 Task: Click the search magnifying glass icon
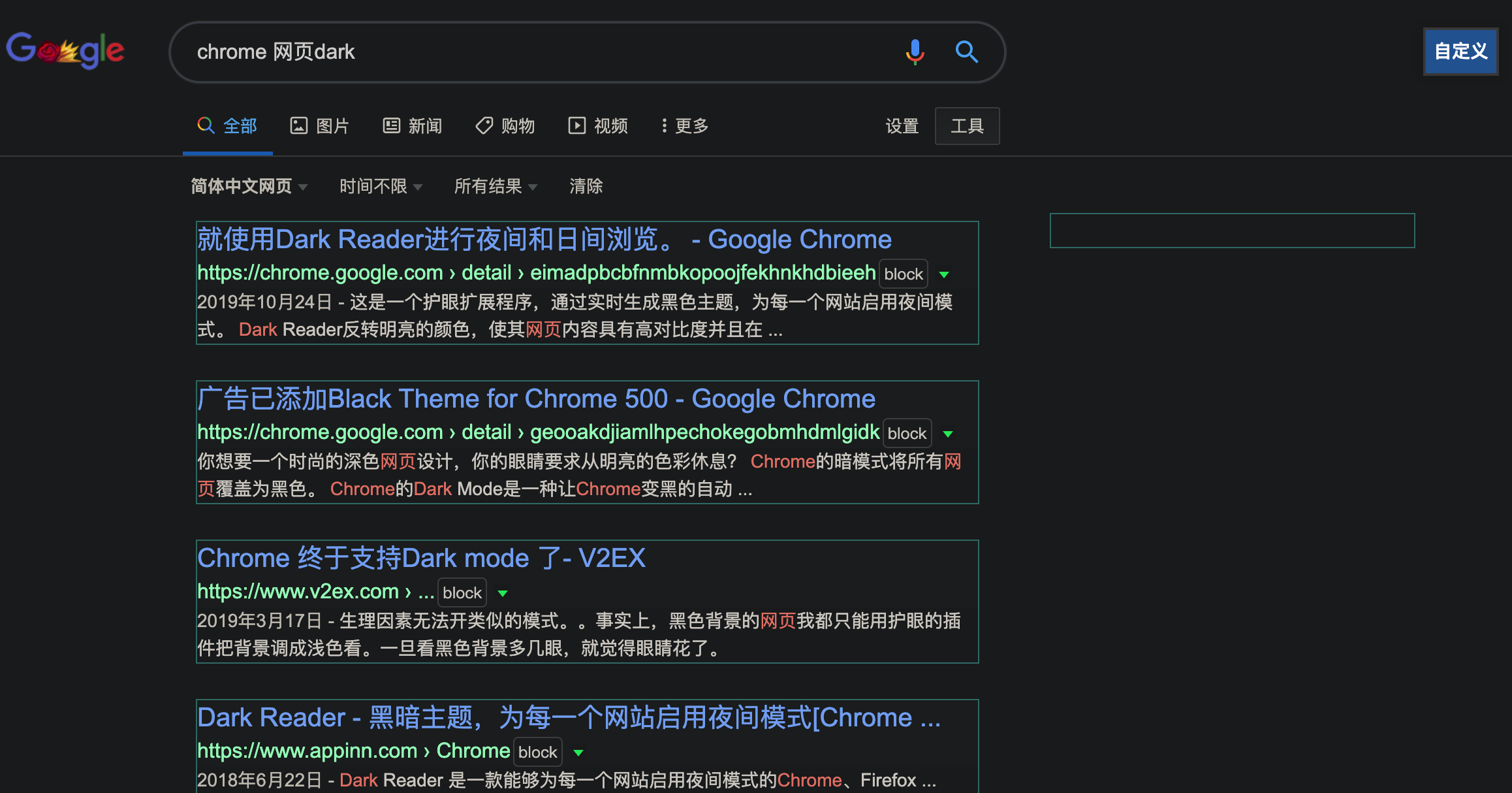pyautogui.click(x=967, y=52)
